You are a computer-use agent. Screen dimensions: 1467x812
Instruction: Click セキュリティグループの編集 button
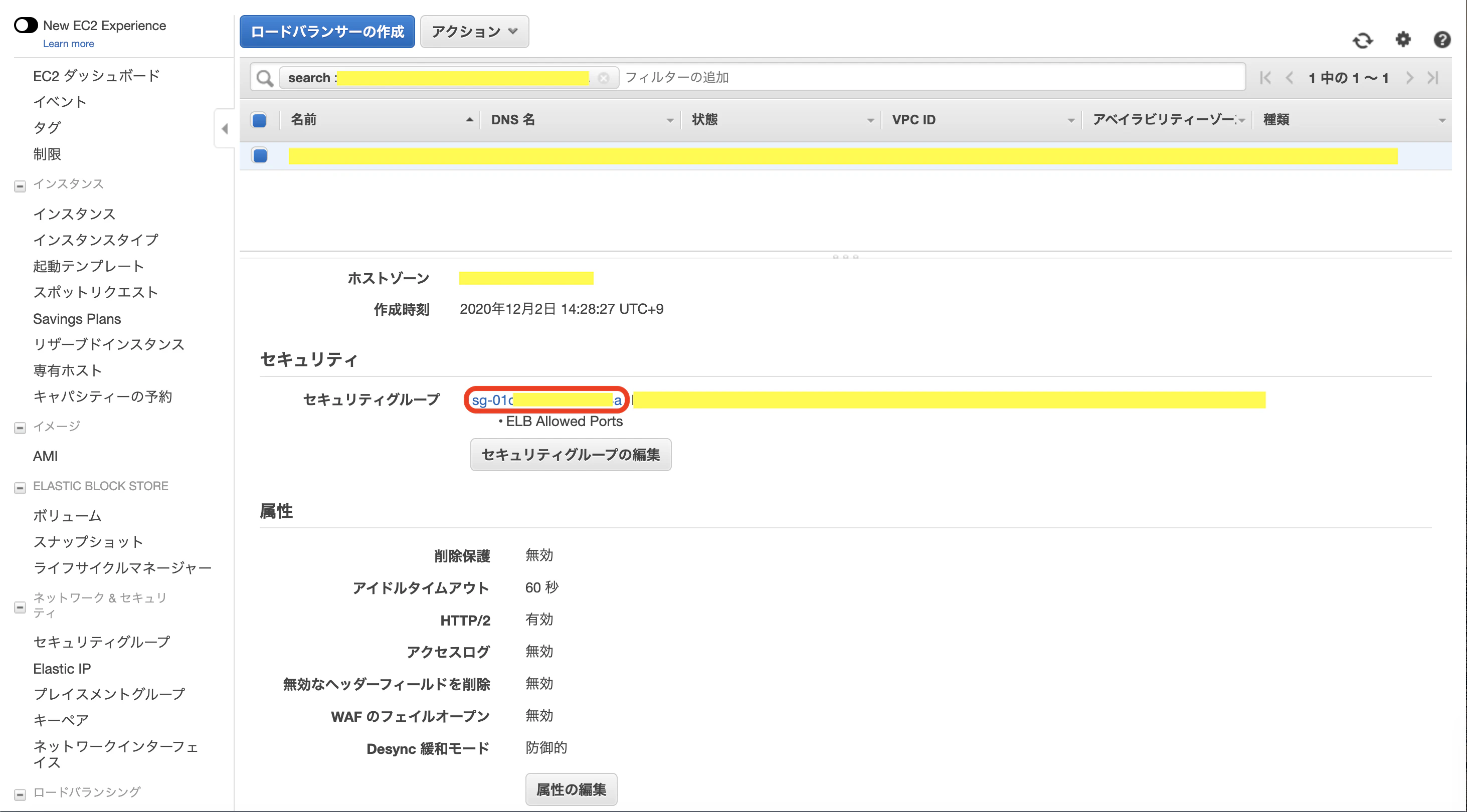click(x=571, y=455)
